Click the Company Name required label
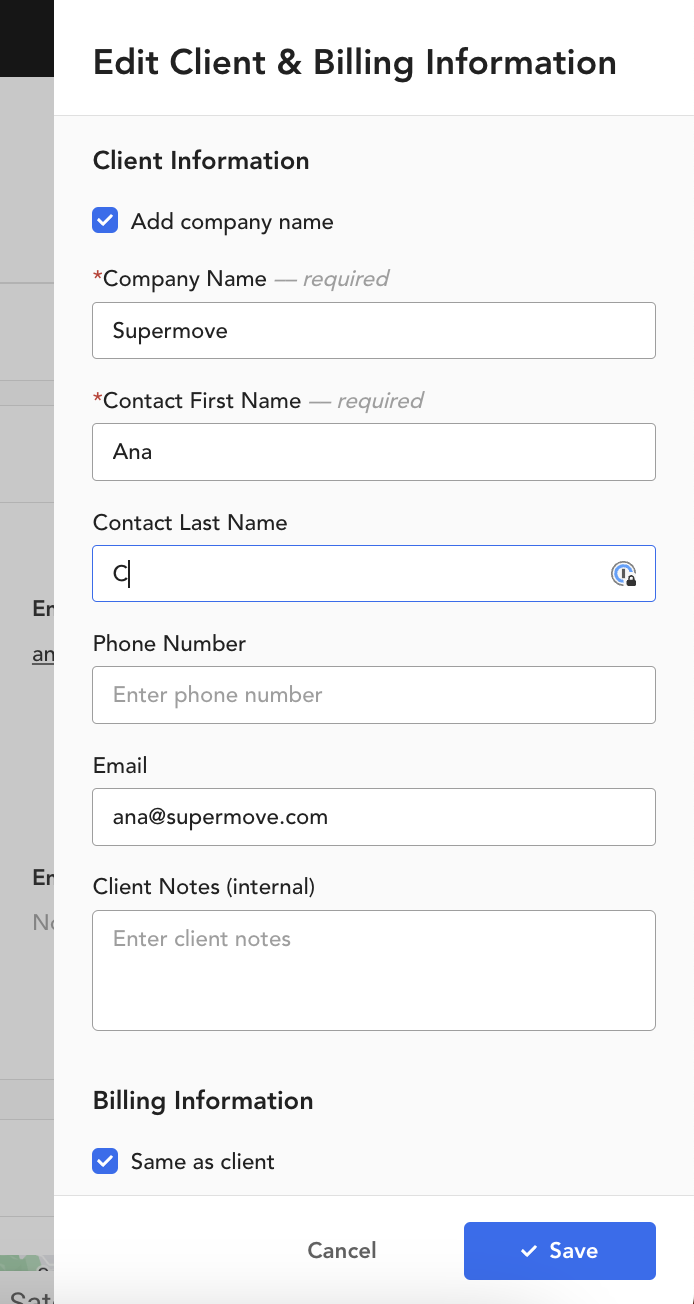 pos(241,279)
